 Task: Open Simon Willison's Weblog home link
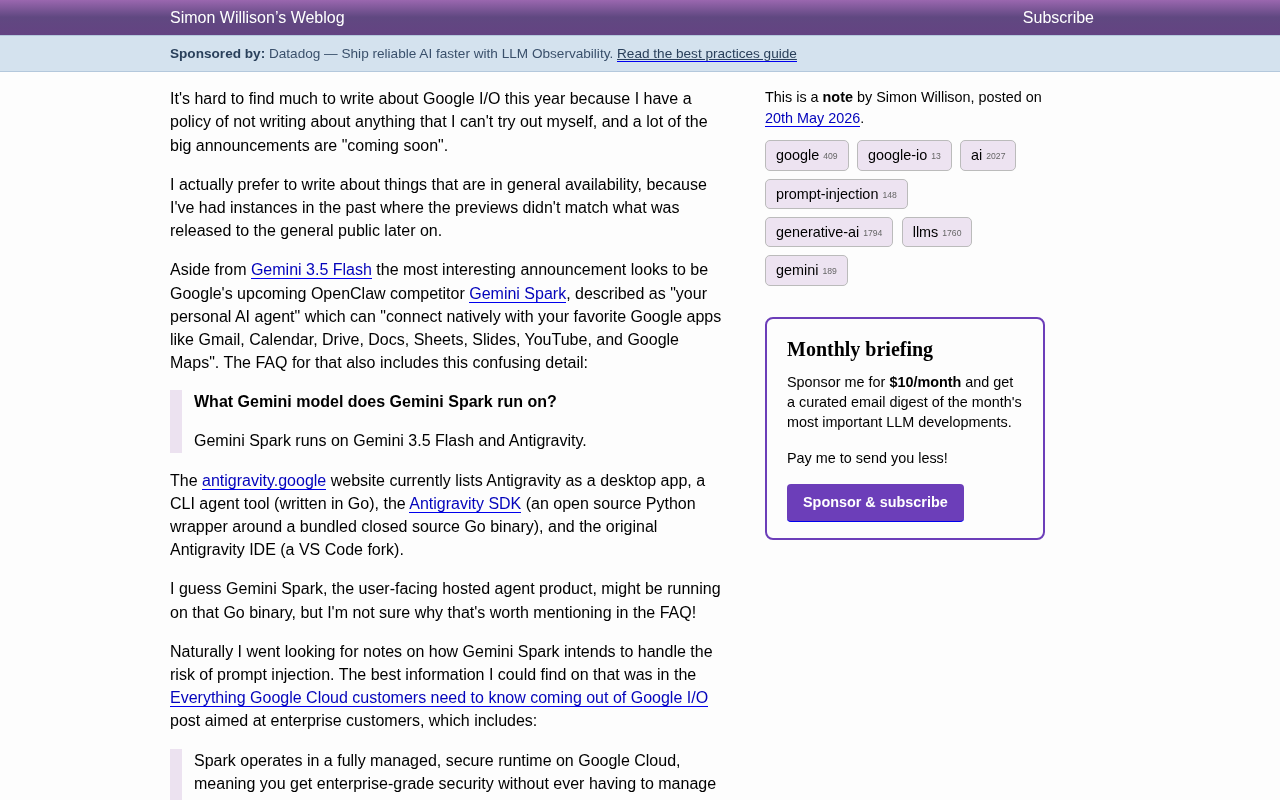(257, 17)
